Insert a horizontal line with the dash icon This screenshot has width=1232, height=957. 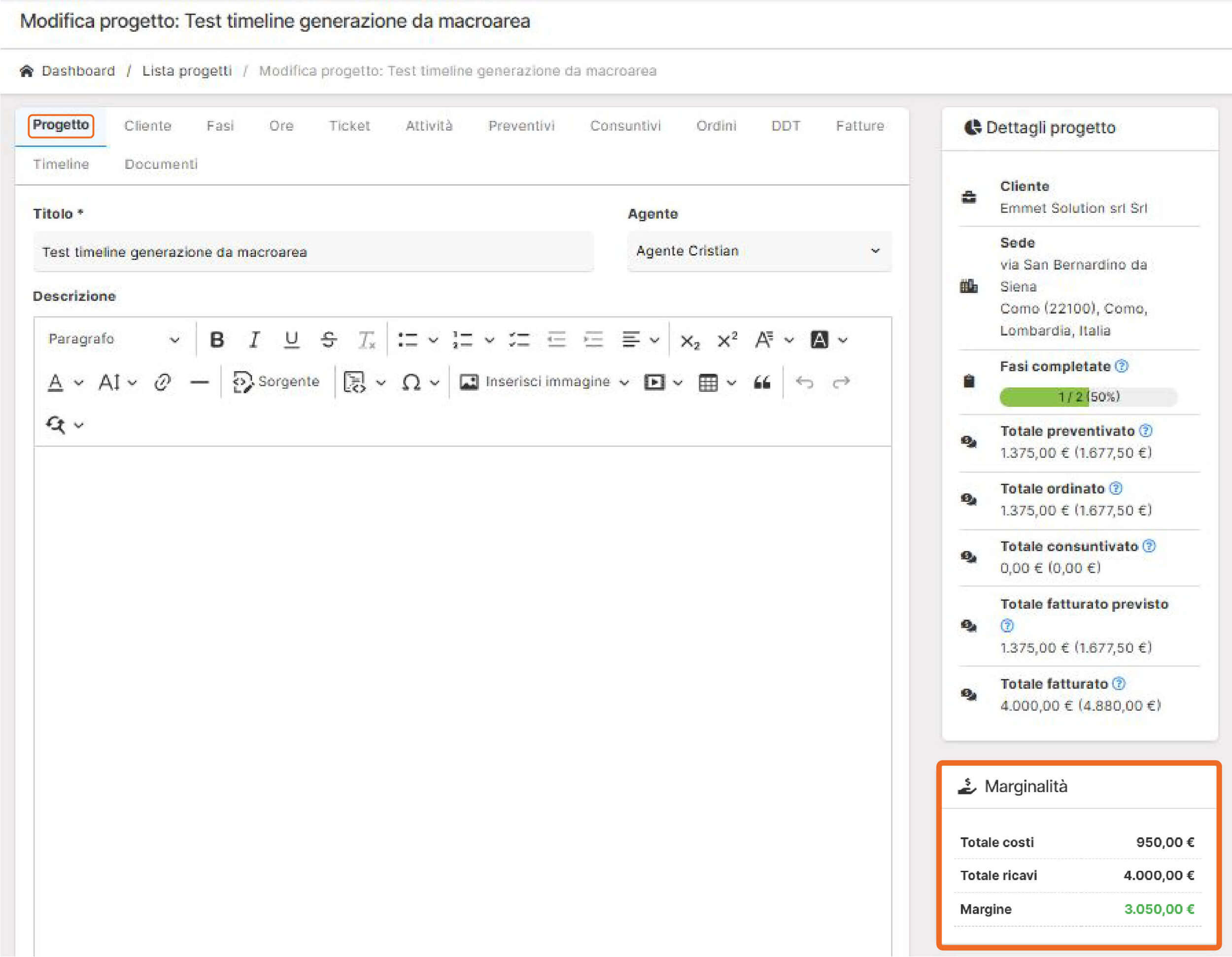click(x=199, y=382)
